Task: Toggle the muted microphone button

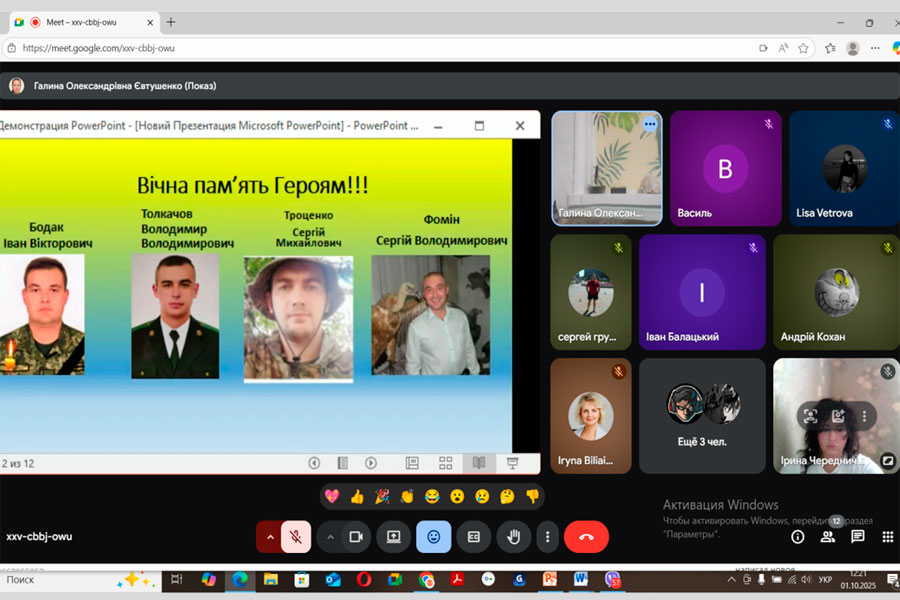Action: (296, 537)
